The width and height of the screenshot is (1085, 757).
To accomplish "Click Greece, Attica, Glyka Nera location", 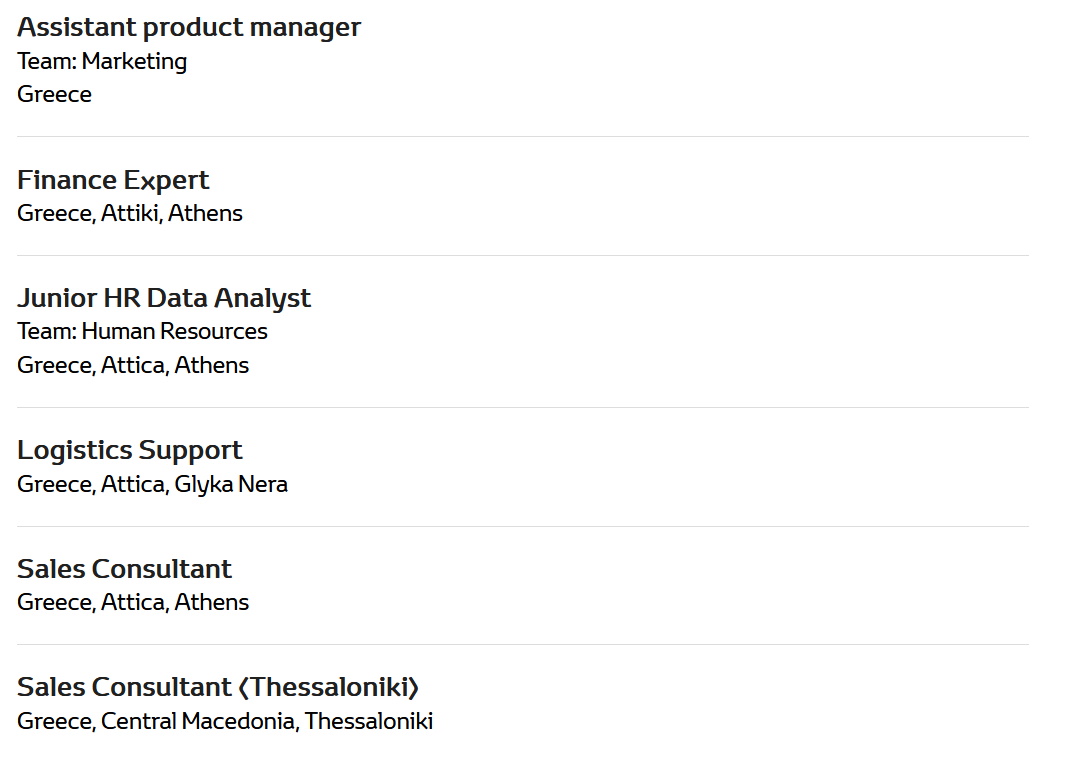I will tap(152, 484).
